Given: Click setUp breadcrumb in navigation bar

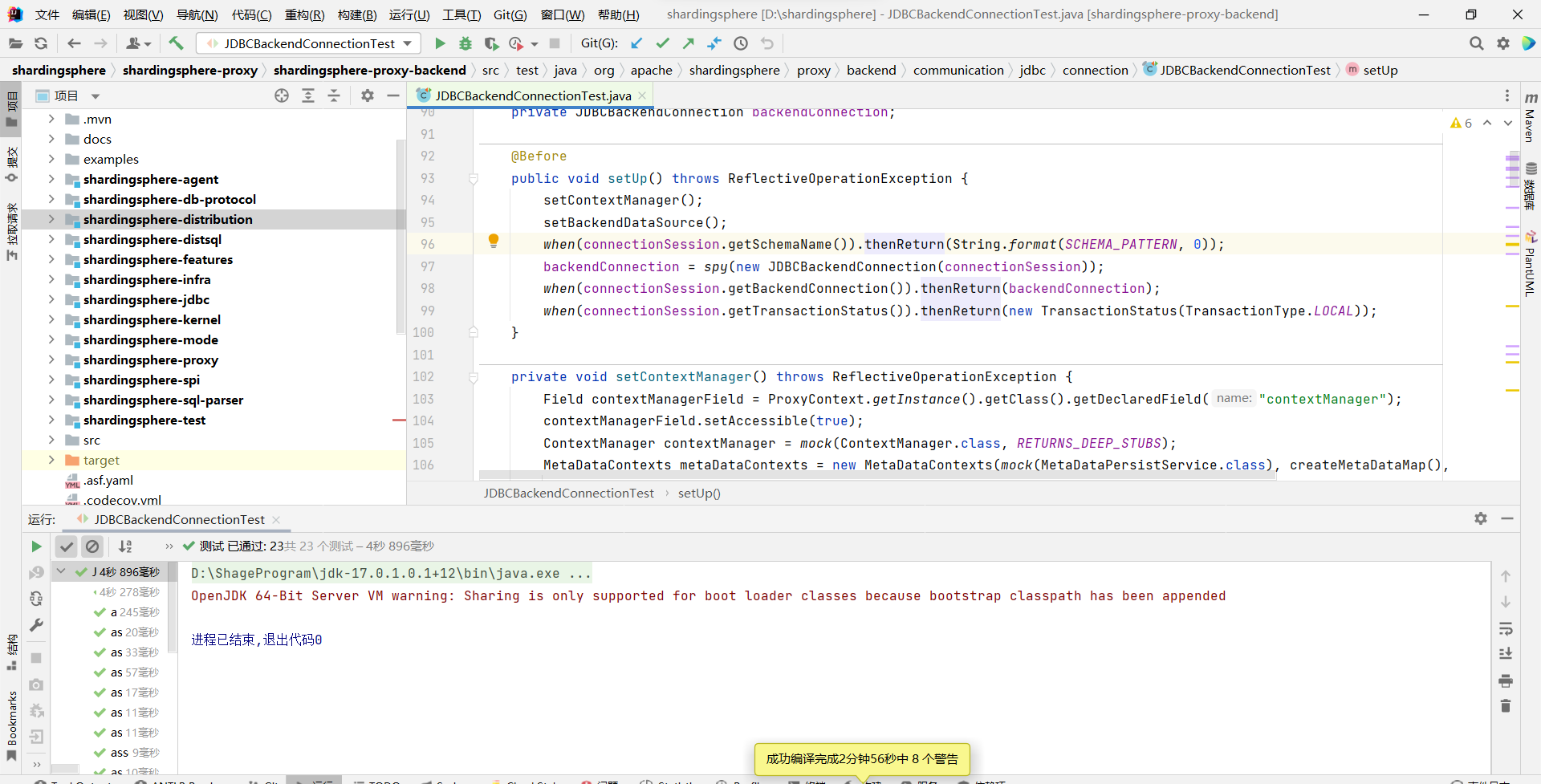Looking at the screenshot, I should pos(1380,70).
